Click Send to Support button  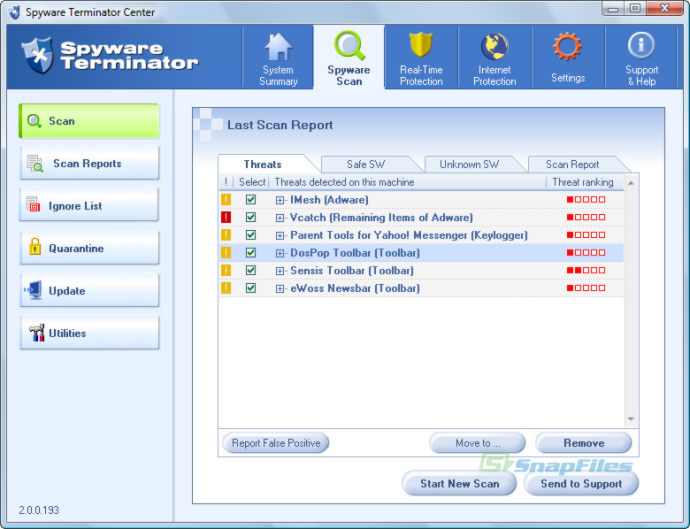(581, 483)
